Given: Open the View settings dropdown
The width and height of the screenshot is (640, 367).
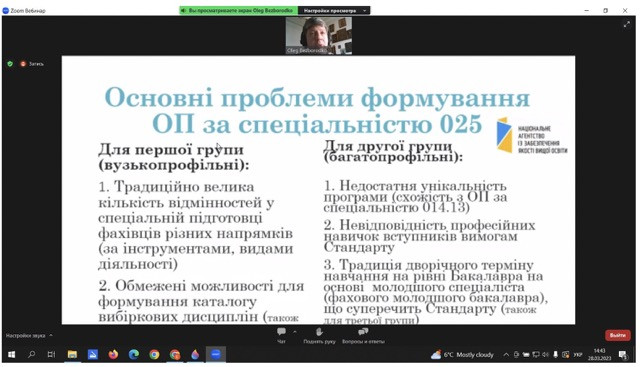Looking at the screenshot, I should pos(334,11).
